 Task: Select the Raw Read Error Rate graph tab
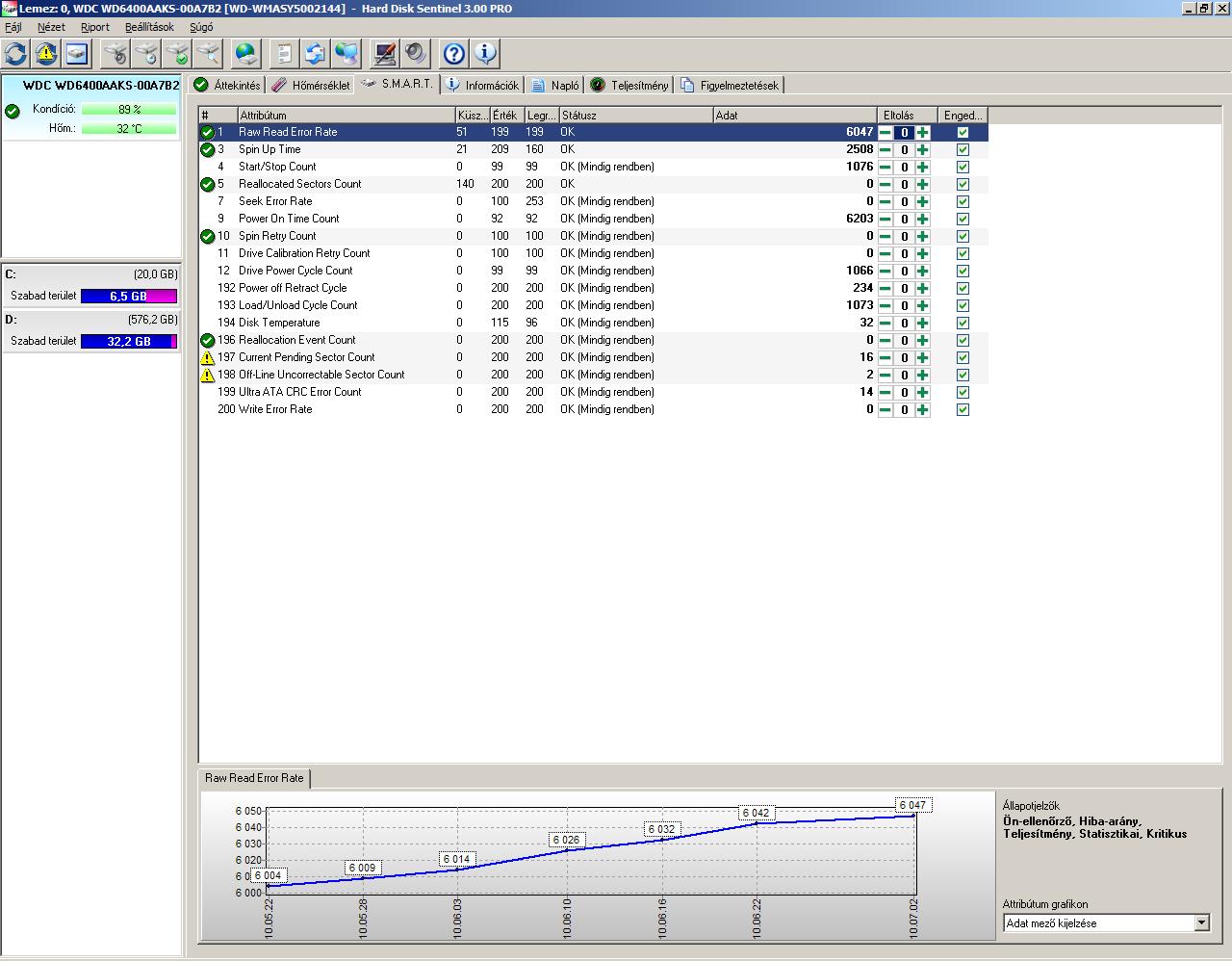click(x=254, y=778)
